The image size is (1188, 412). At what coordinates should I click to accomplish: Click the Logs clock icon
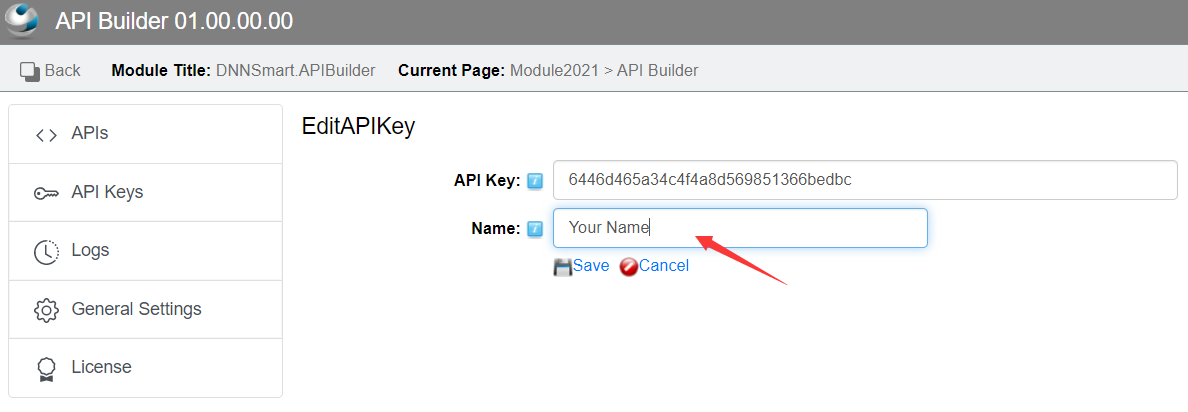(x=46, y=252)
